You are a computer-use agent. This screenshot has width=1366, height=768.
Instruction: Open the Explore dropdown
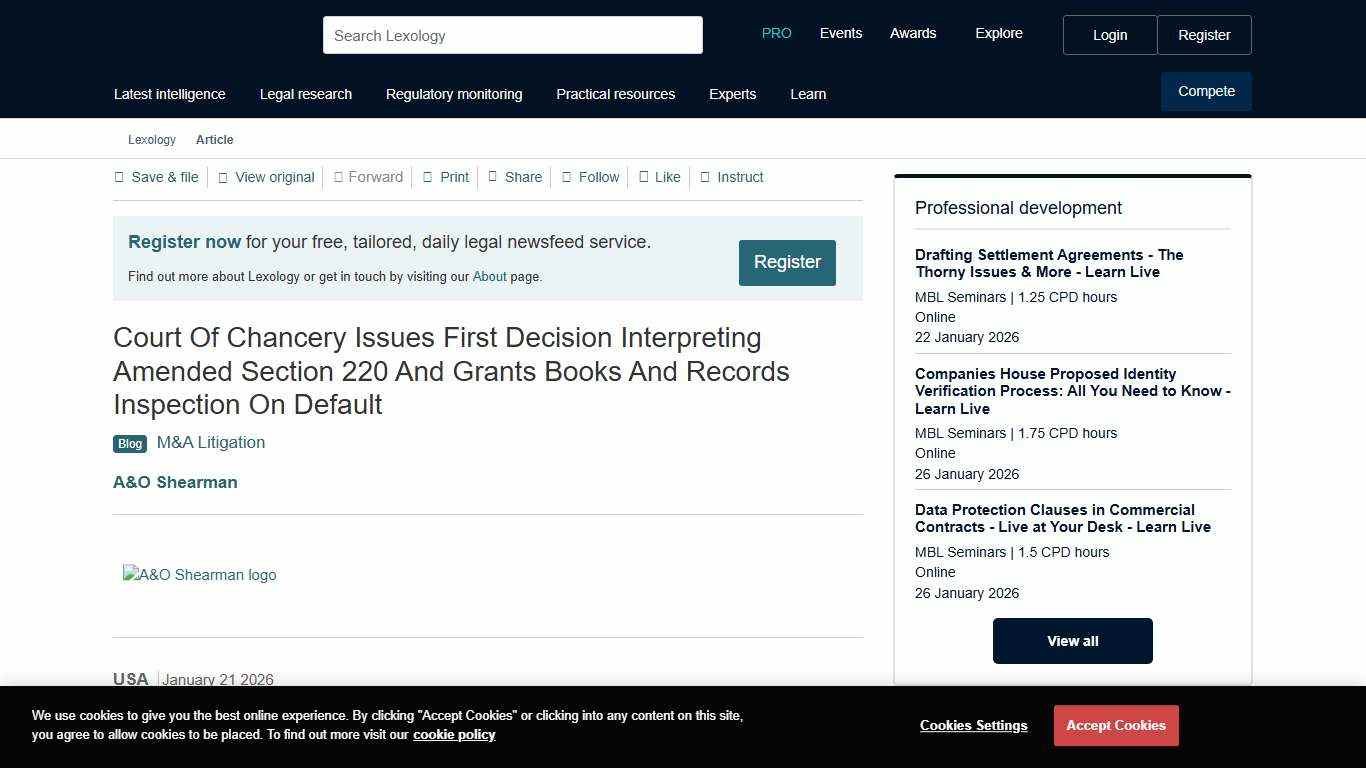998,33
